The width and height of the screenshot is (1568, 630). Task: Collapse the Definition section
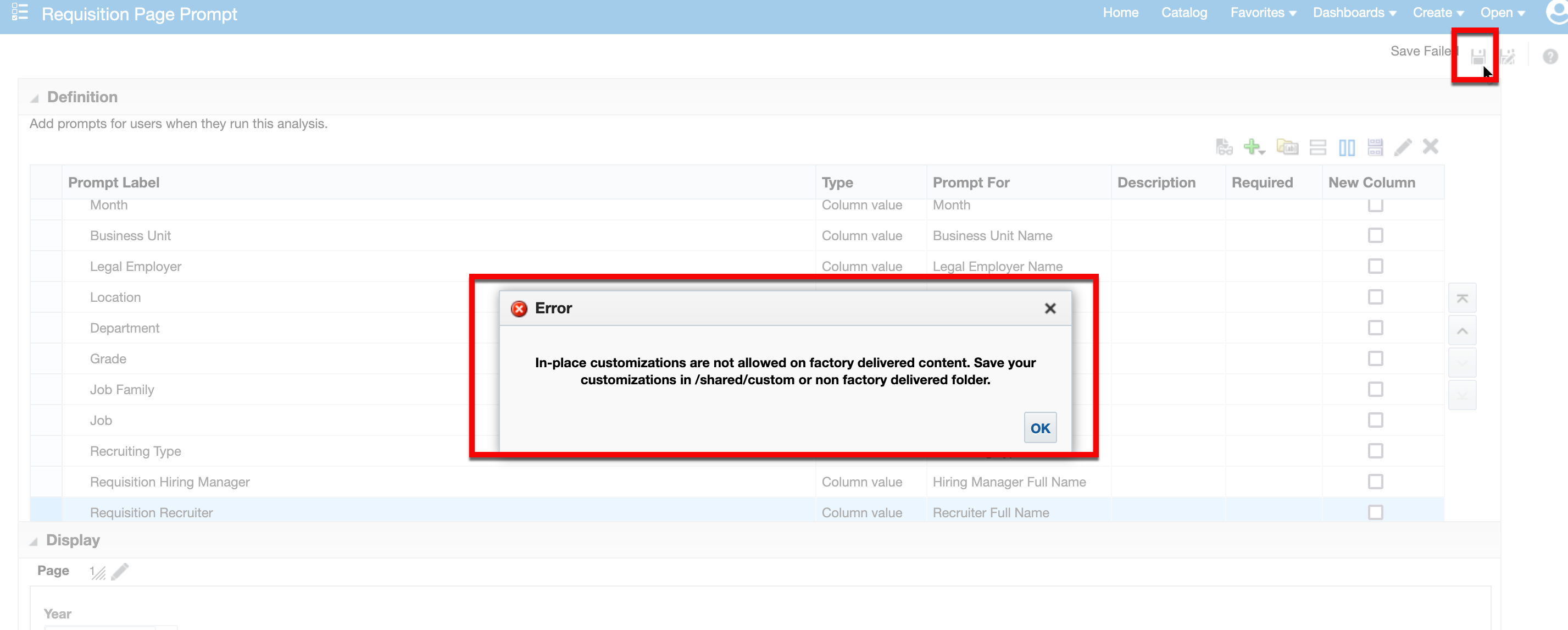(35, 97)
